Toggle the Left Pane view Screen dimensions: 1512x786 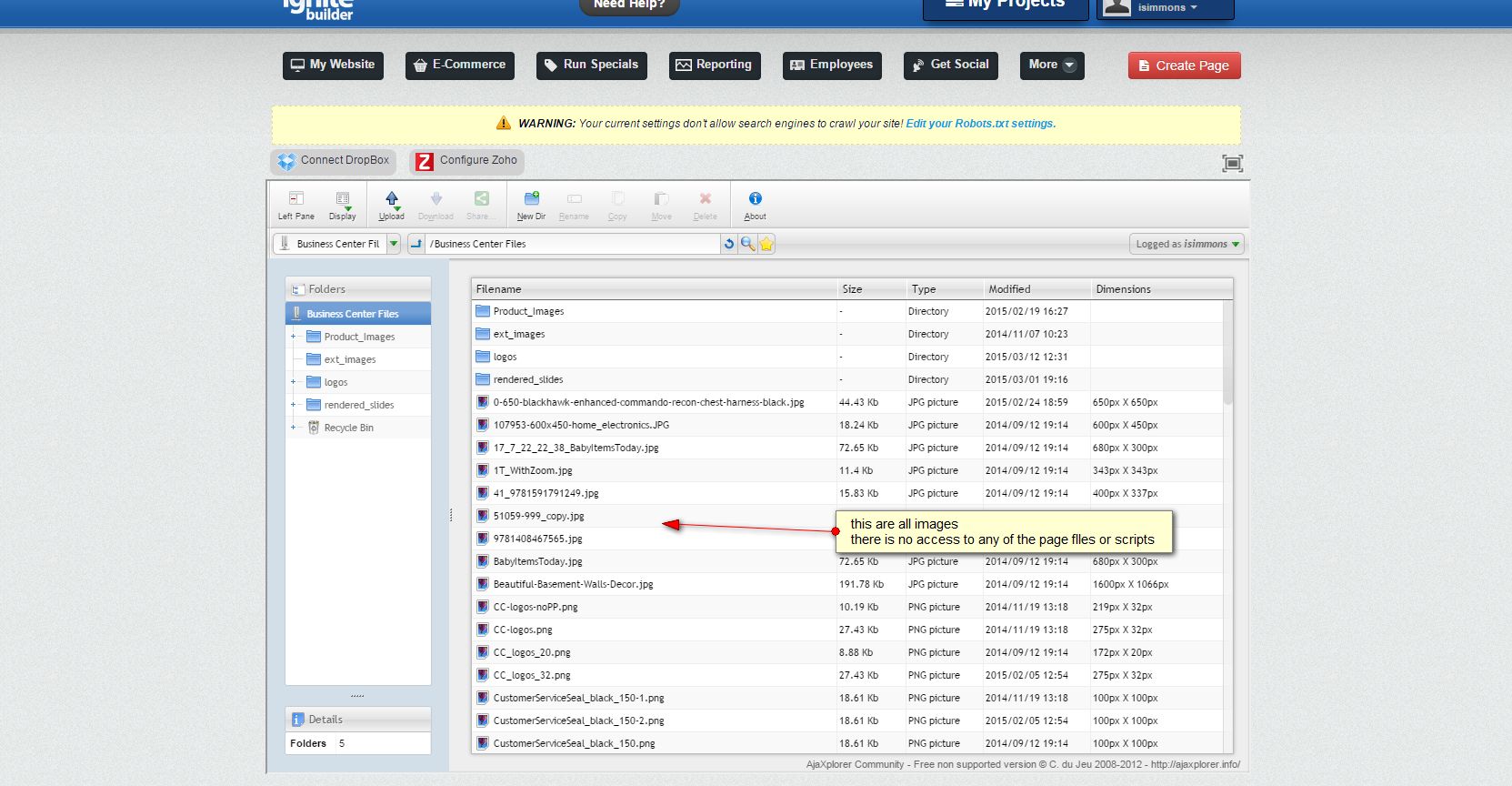point(295,205)
